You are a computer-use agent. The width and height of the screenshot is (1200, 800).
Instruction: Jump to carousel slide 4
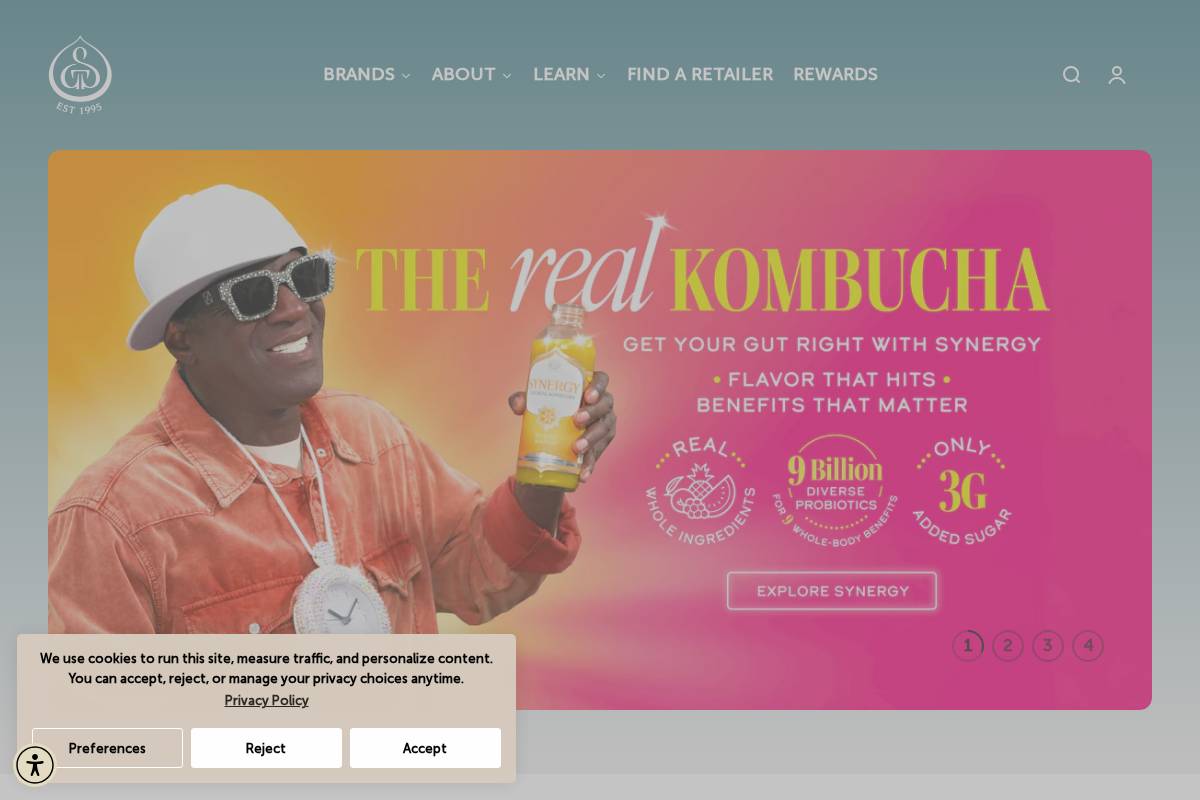pos(1088,646)
